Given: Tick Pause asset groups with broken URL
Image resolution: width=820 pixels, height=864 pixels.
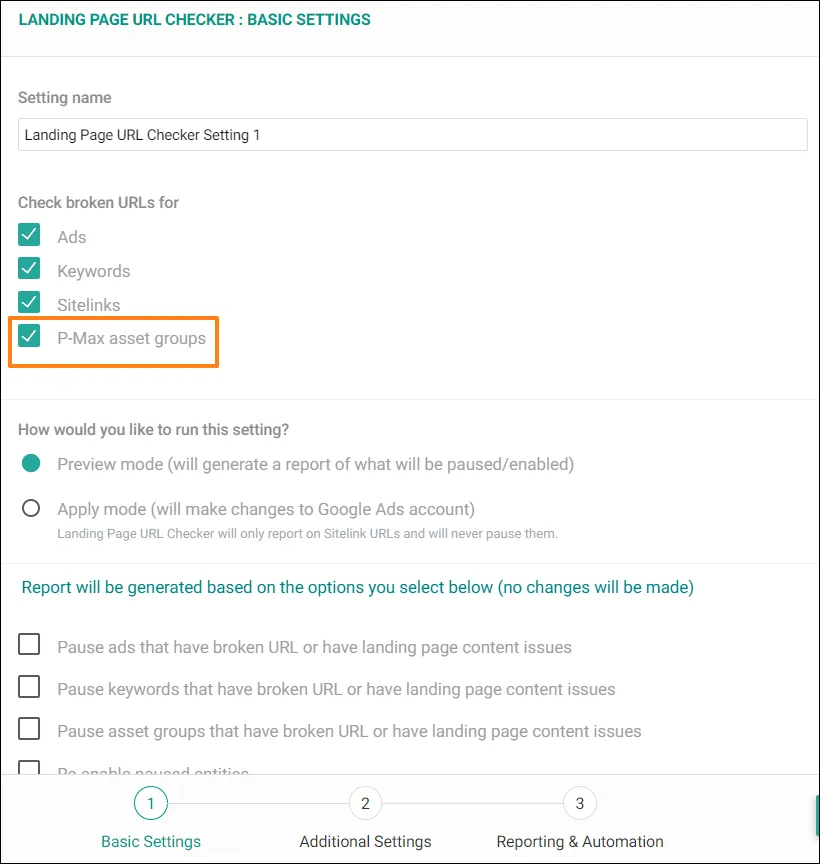Looking at the screenshot, I should pyautogui.click(x=29, y=728).
